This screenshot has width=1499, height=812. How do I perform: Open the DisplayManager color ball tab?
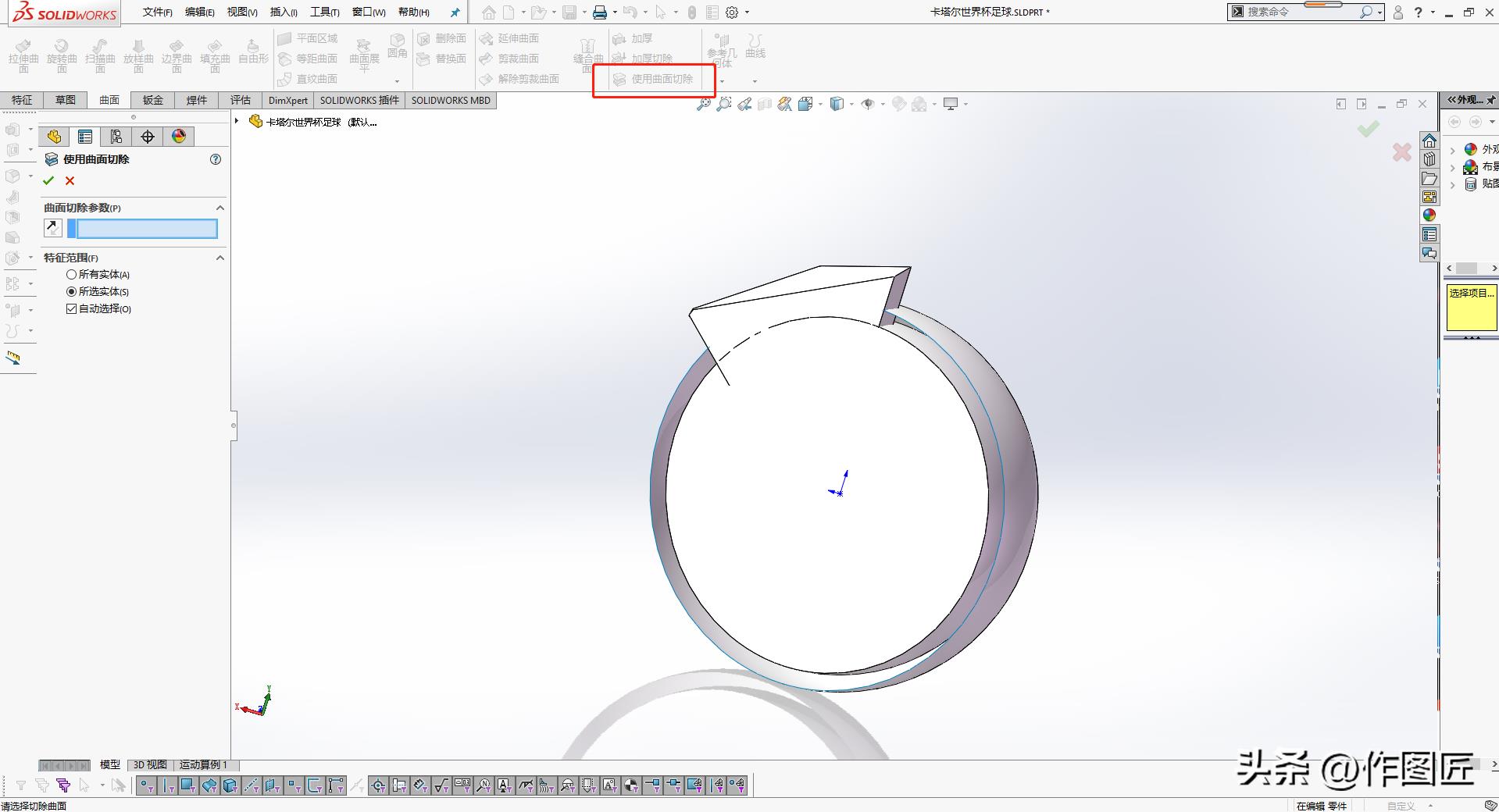(x=179, y=137)
